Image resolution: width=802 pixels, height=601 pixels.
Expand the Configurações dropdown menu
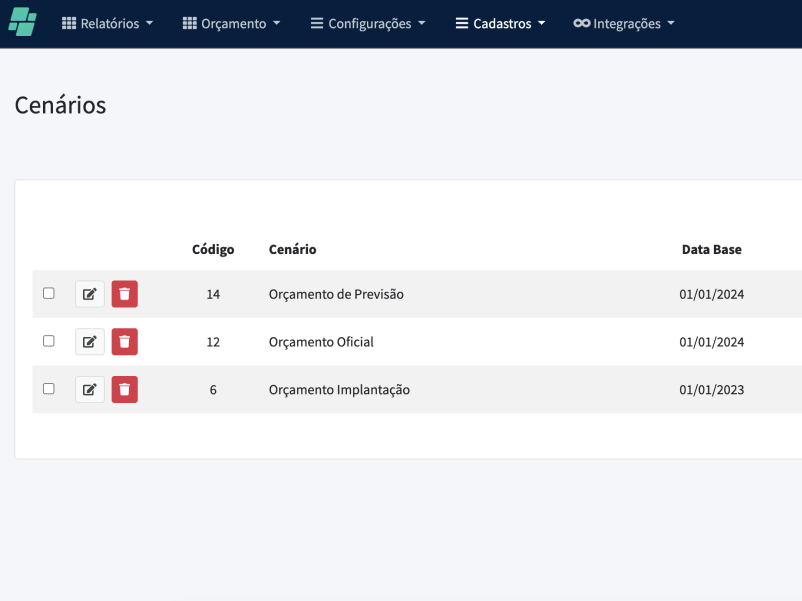[x=368, y=23]
